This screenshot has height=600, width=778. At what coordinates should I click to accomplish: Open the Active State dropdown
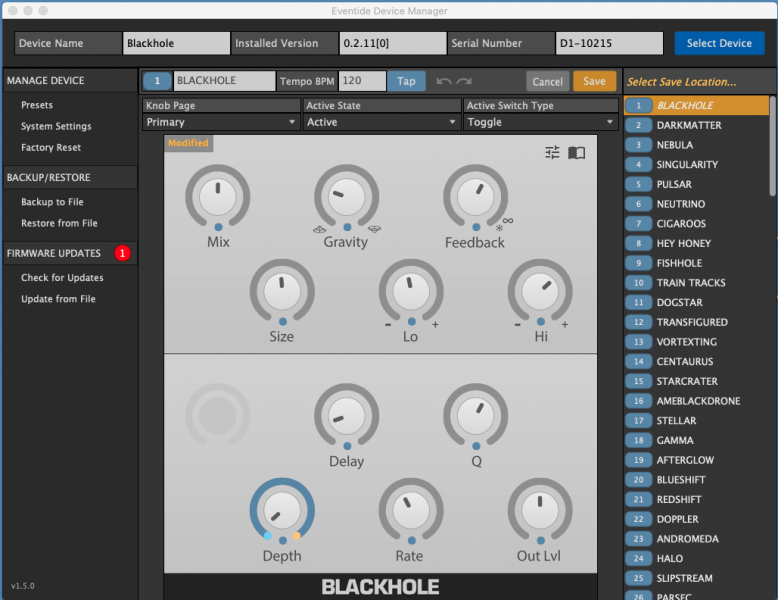point(382,122)
